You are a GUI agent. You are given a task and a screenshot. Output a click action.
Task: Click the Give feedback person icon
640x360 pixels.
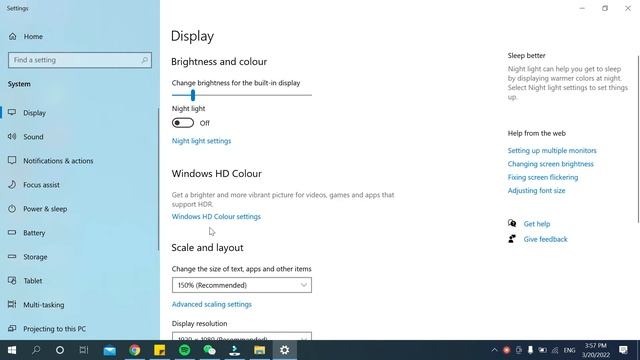[512, 239]
